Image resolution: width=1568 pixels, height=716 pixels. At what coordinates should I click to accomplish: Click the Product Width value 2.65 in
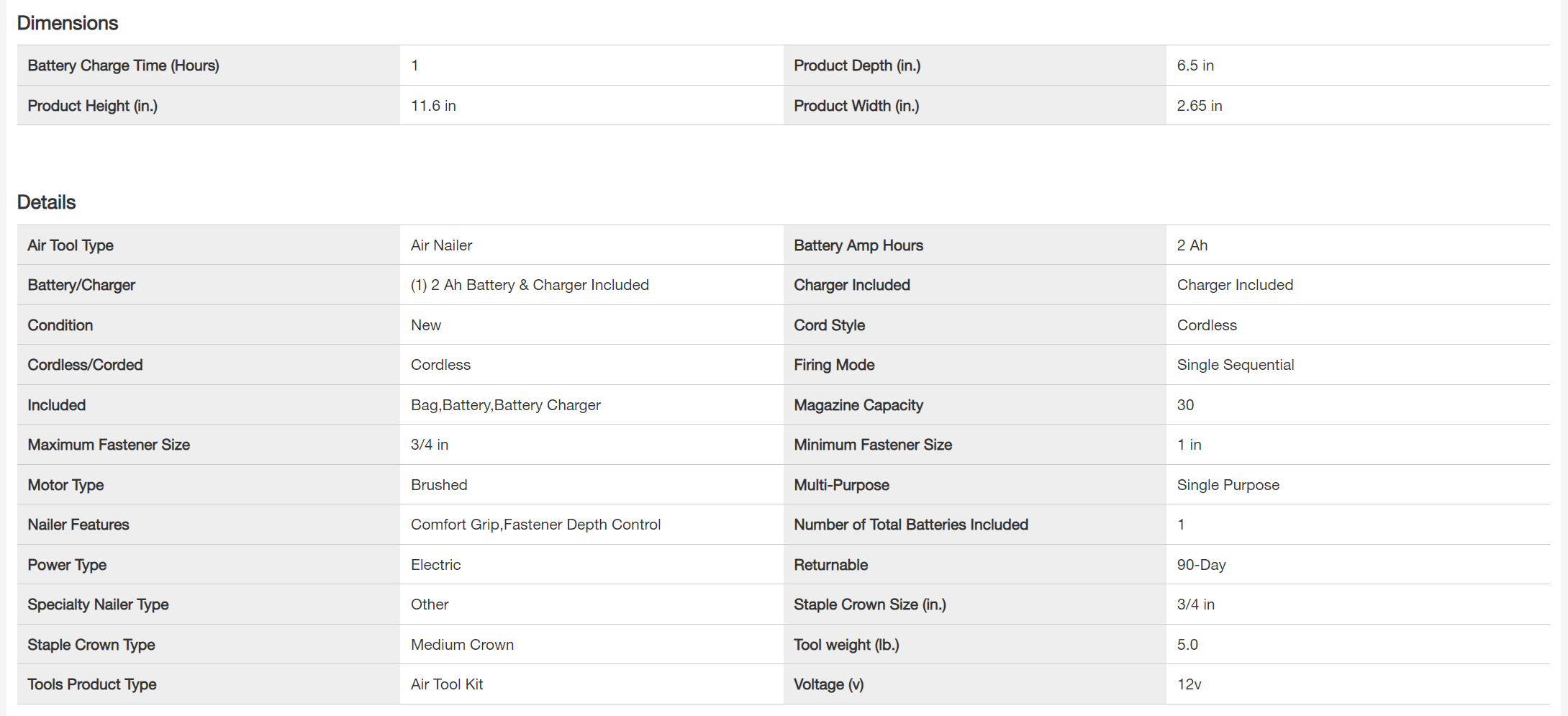1199,106
